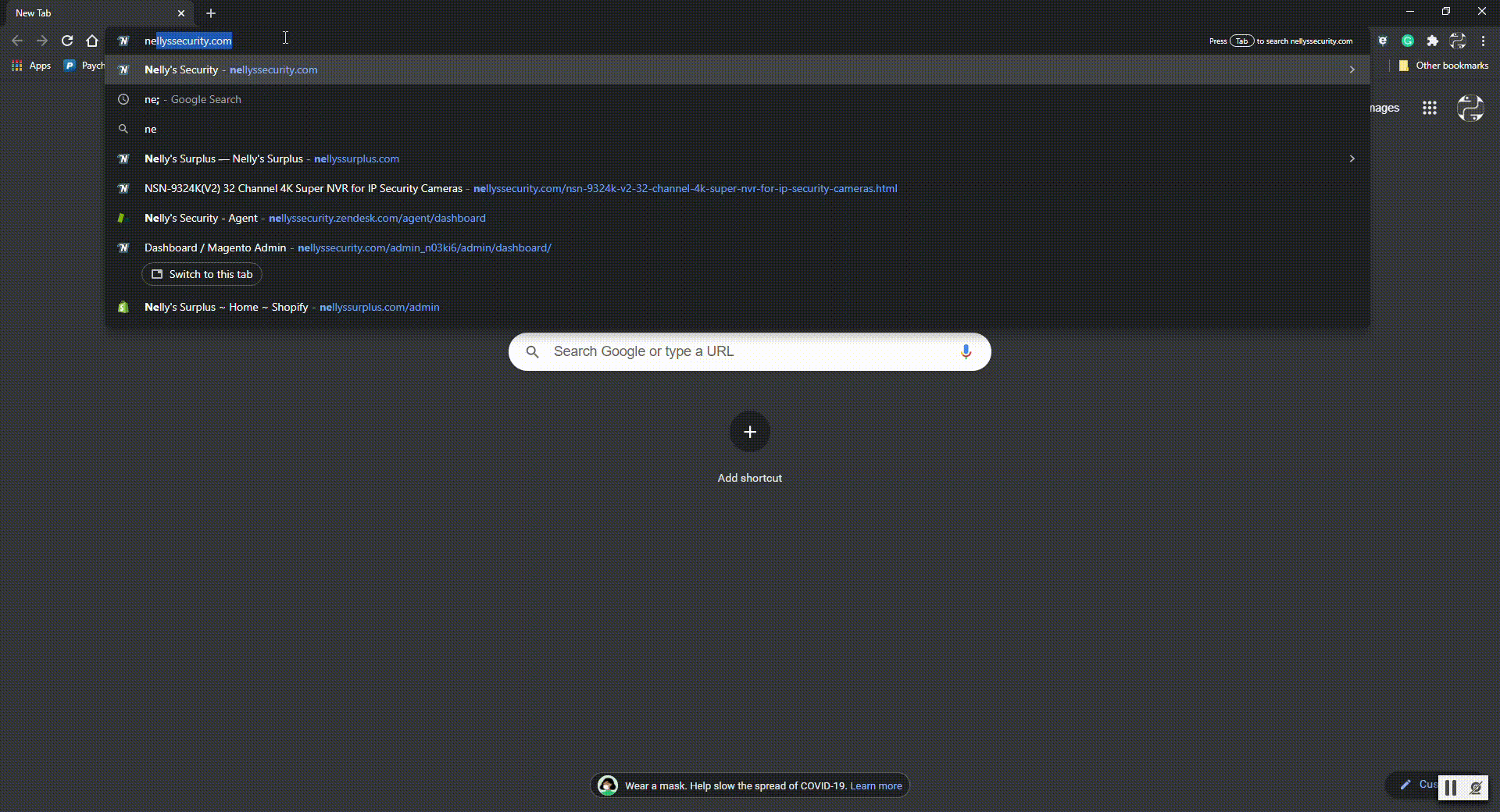Image resolution: width=1500 pixels, height=812 pixels.
Task: Click the clock history icon for 'ne;'
Action: 123,99
